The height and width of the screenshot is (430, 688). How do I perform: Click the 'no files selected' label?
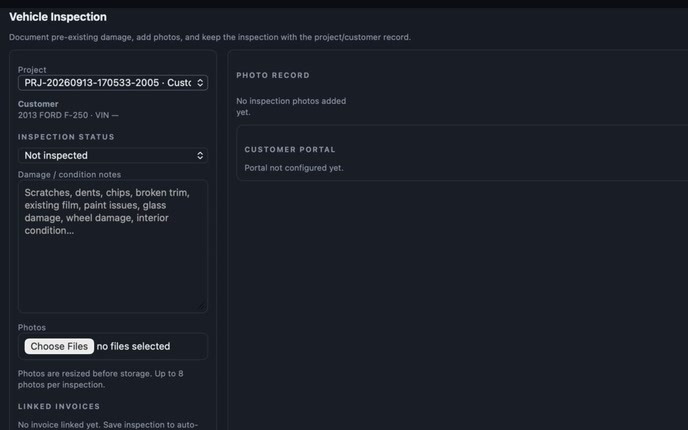coord(133,346)
